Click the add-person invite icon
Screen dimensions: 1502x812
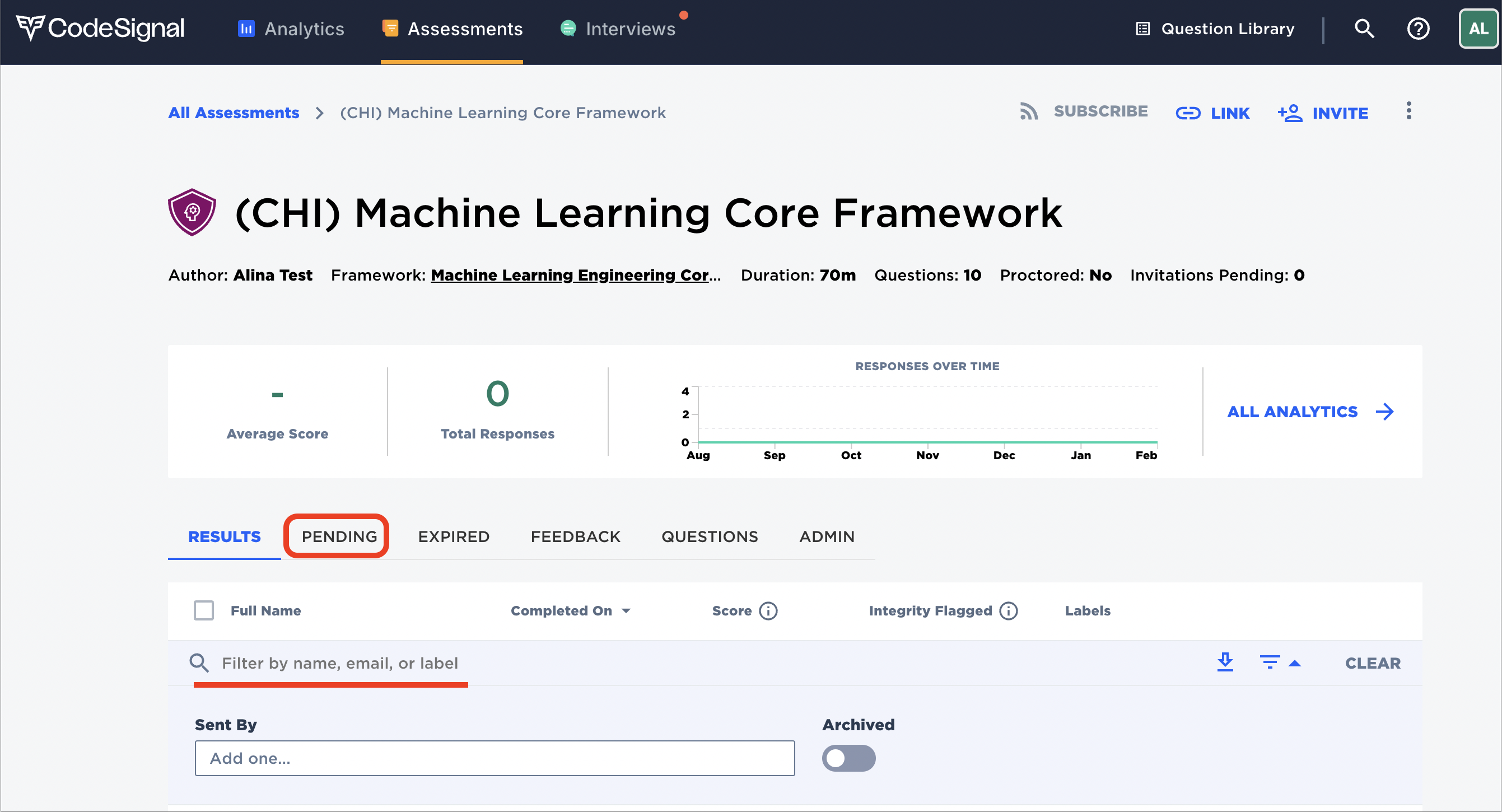tap(1290, 113)
